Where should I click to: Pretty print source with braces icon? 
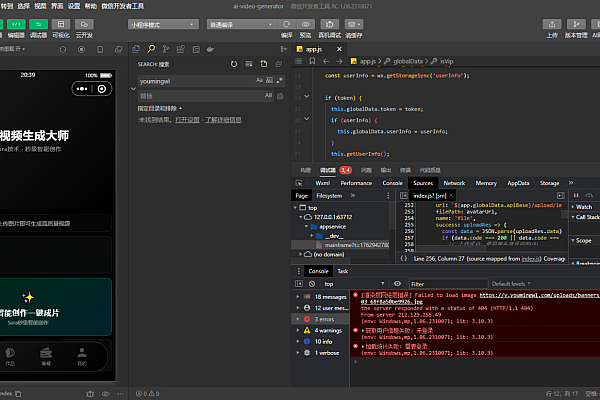pos(403,258)
